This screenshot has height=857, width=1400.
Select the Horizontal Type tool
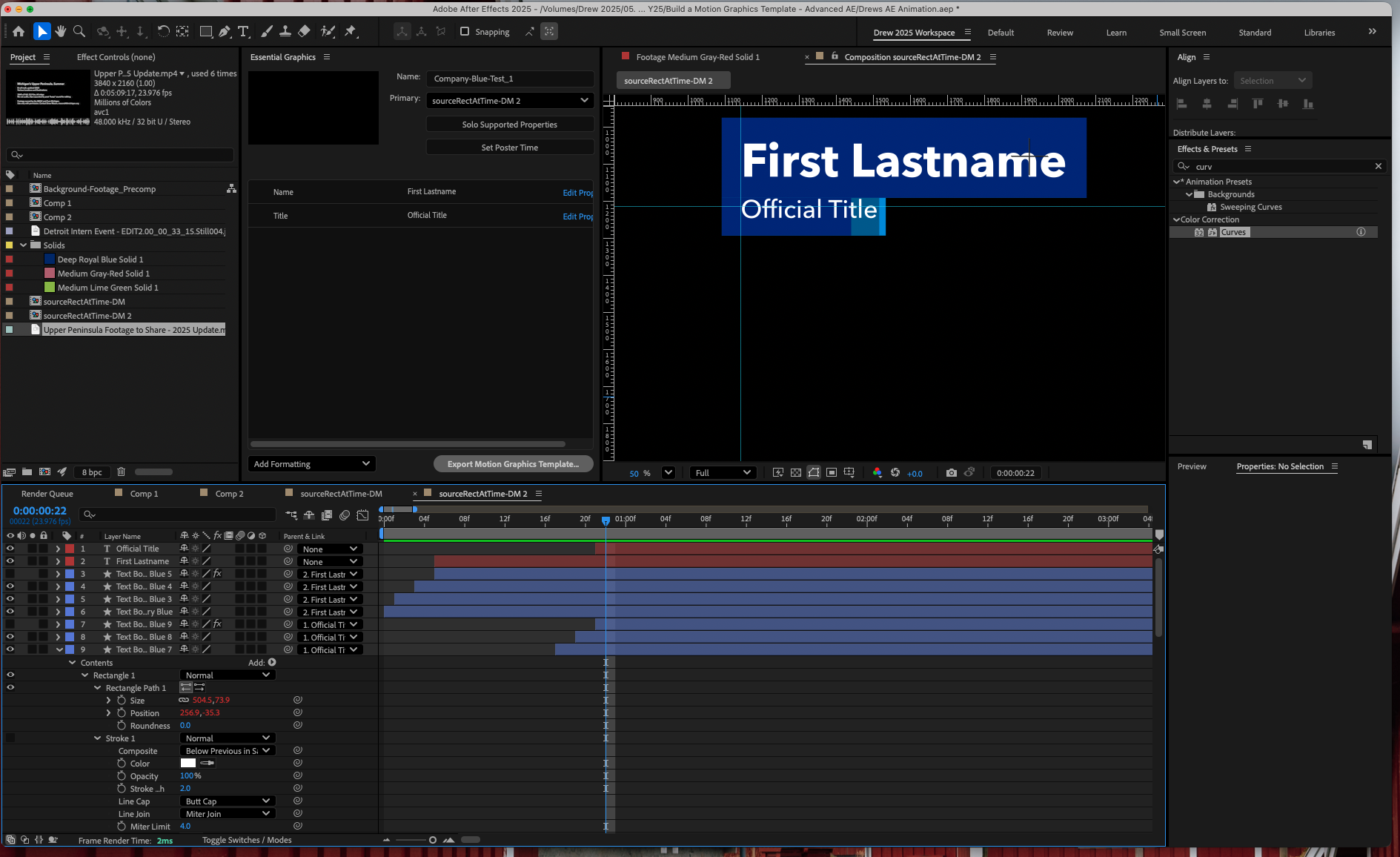243,31
